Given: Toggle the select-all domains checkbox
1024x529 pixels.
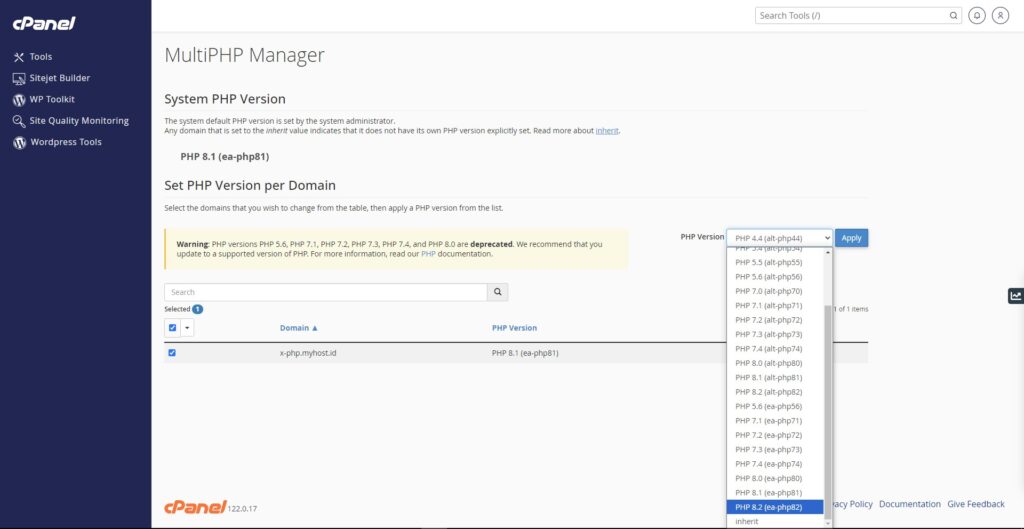Looking at the screenshot, I should pos(172,328).
